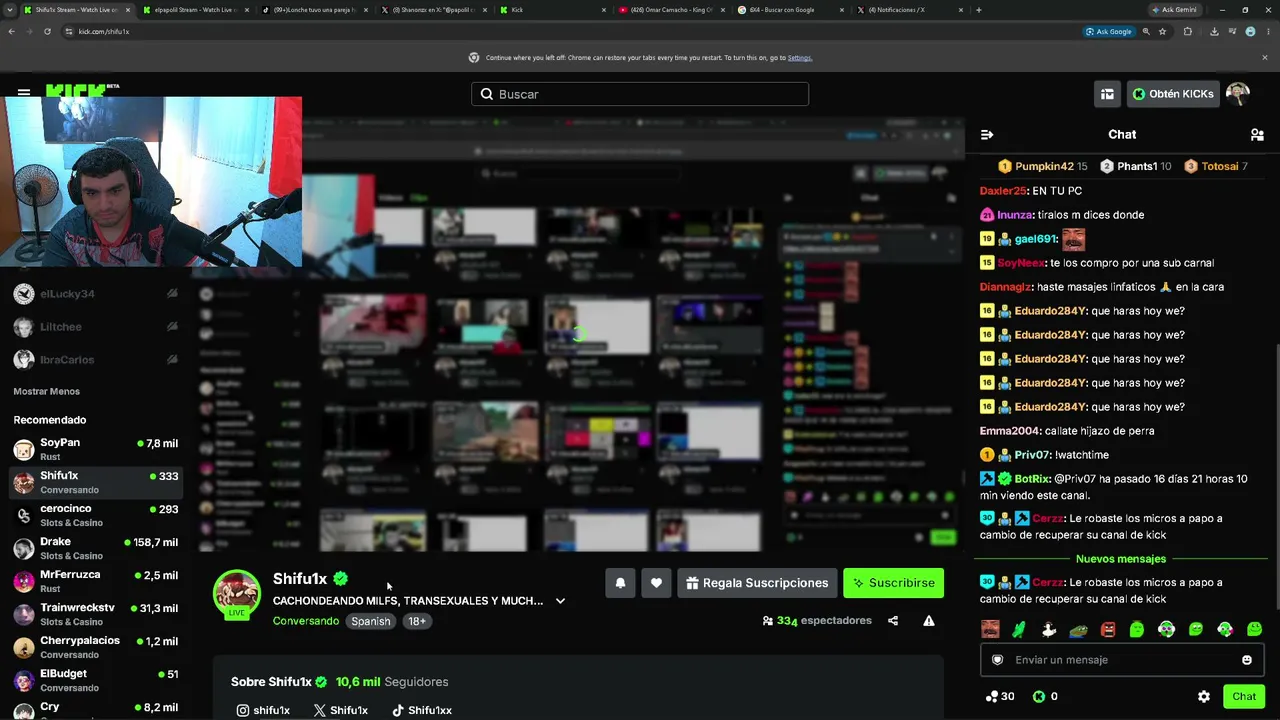Click the Spanish language tag
This screenshot has width=1280, height=720.
(x=370, y=621)
